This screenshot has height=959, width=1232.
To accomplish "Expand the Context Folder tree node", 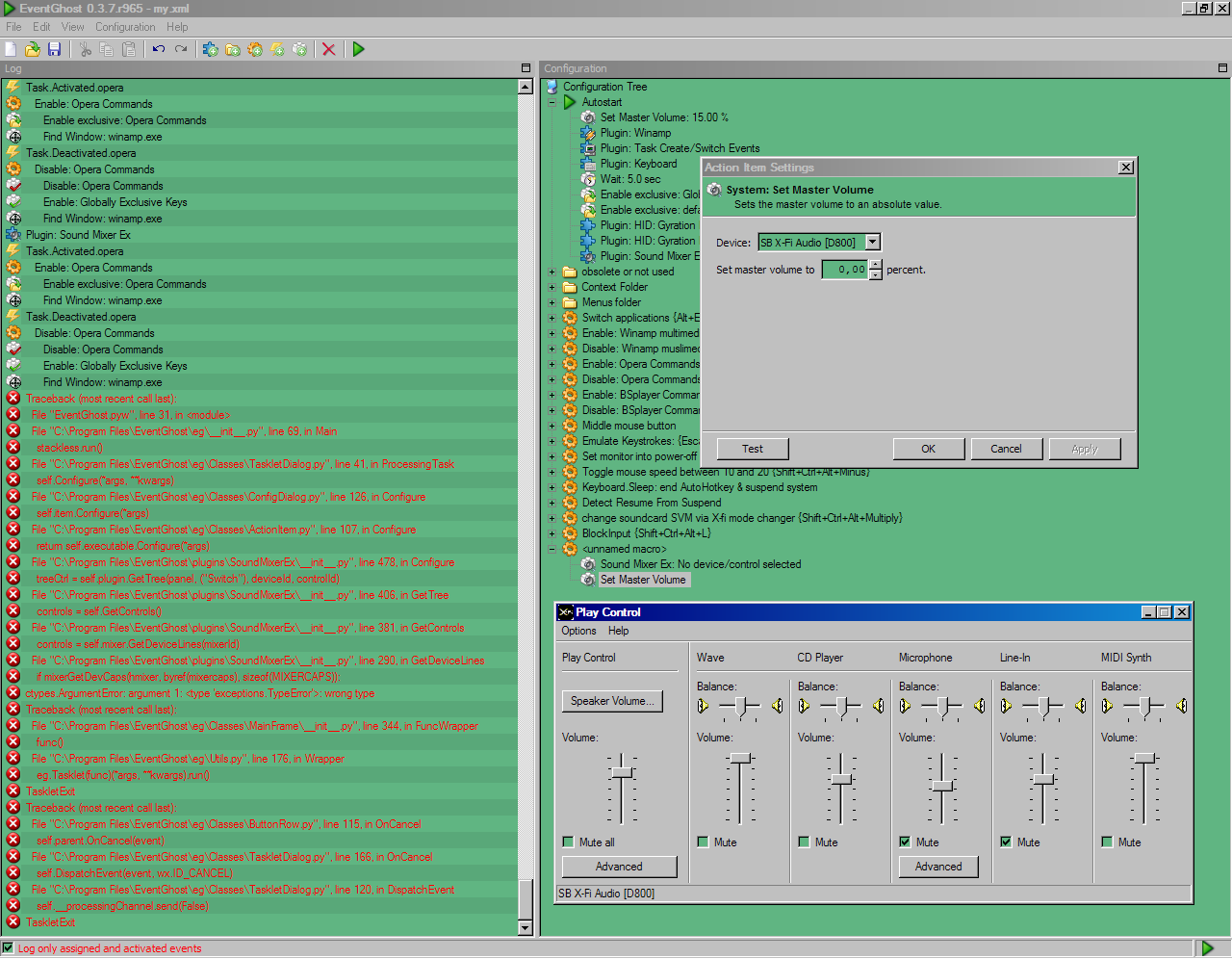I will pyautogui.click(x=552, y=287).
